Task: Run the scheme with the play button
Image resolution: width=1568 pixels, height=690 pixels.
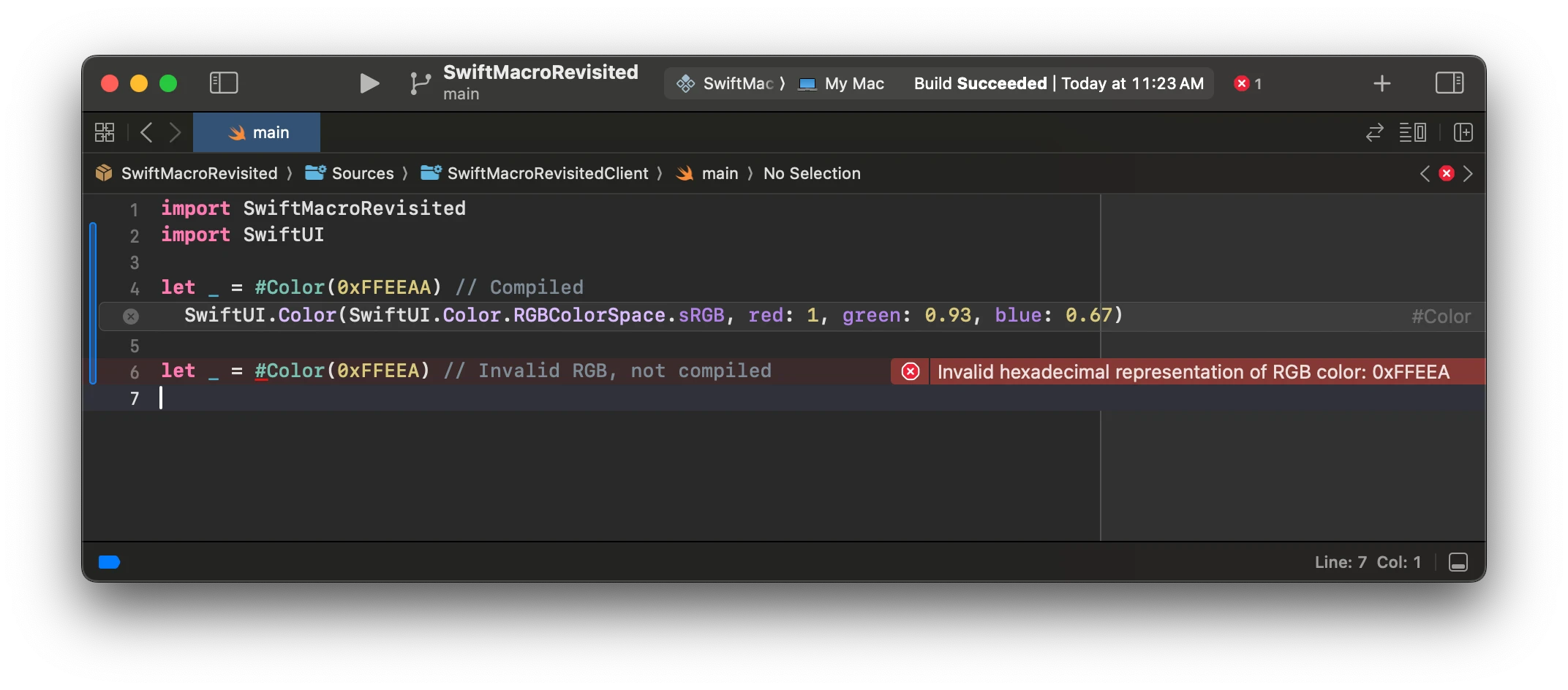Action: (x=369, y=83)
